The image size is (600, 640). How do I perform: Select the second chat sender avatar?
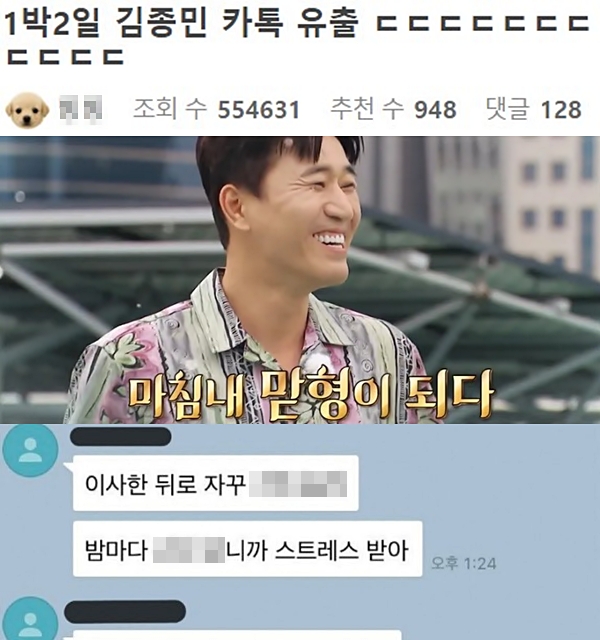click(30, 618)
